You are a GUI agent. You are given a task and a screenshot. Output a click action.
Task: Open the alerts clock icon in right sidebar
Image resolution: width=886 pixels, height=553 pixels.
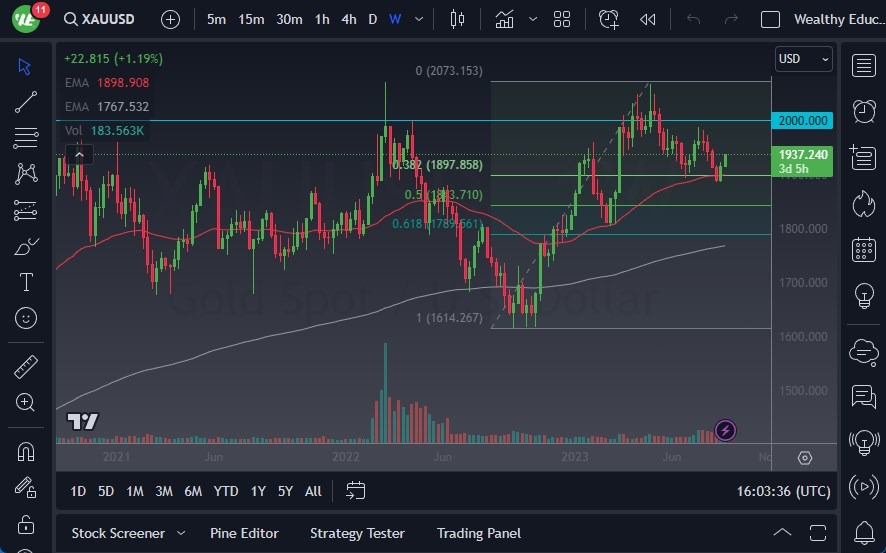coord(864,111)
